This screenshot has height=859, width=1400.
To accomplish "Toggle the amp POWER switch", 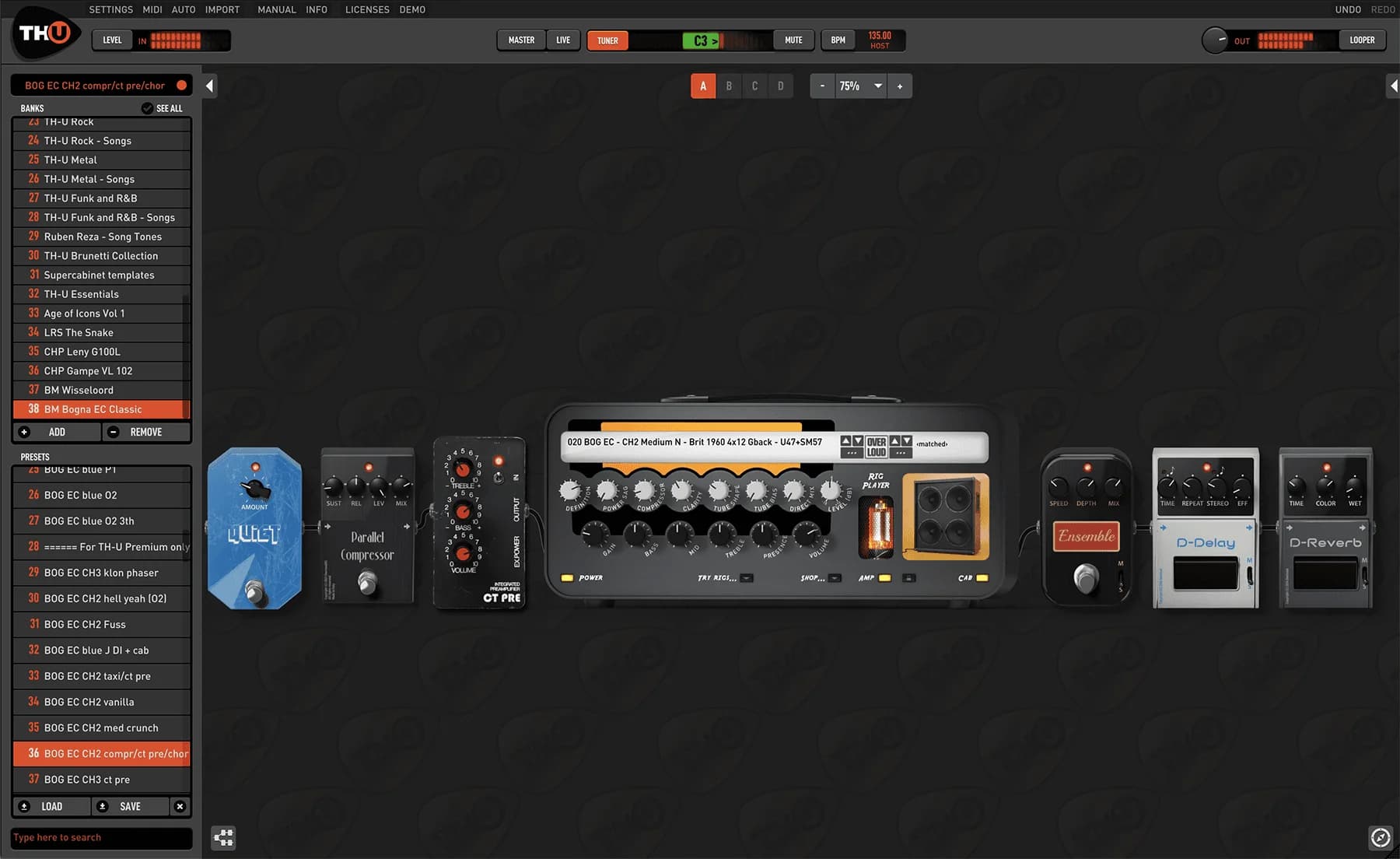I will (567, 577).
